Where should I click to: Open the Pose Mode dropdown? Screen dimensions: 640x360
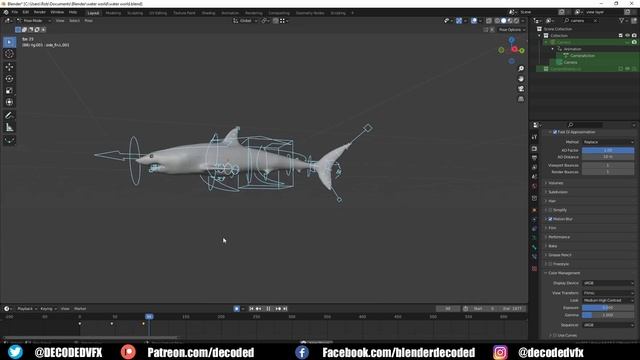click(x=34, y=21)
